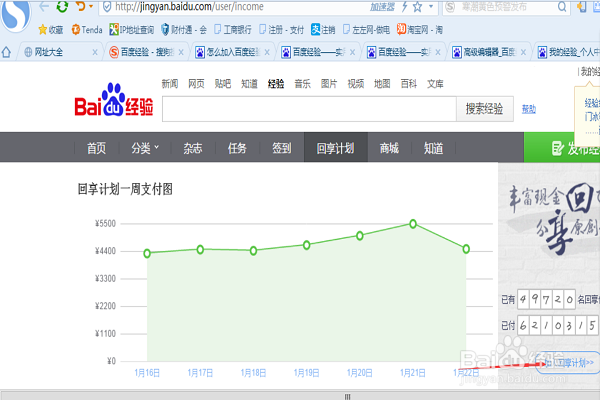
Task: Switch to the 网址大全 tab
Action: click(x=57, y=52)
